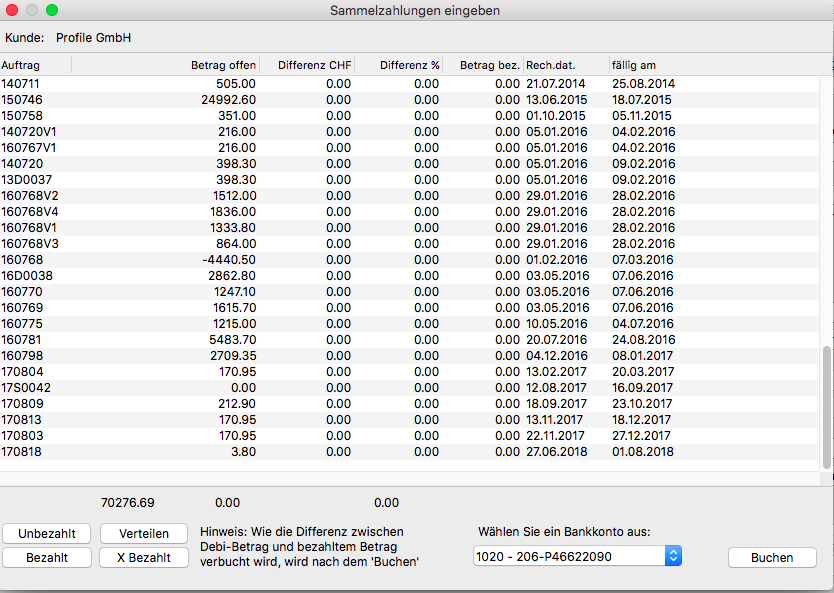Click the Buchen button
834x593 pixels.
[771, 557]
